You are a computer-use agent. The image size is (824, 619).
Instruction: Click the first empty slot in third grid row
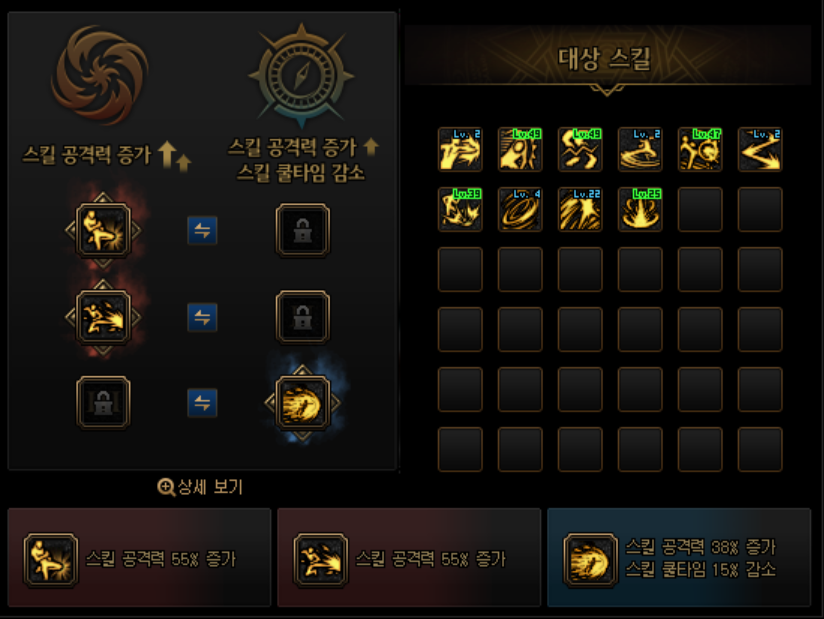tap(460, 269)
